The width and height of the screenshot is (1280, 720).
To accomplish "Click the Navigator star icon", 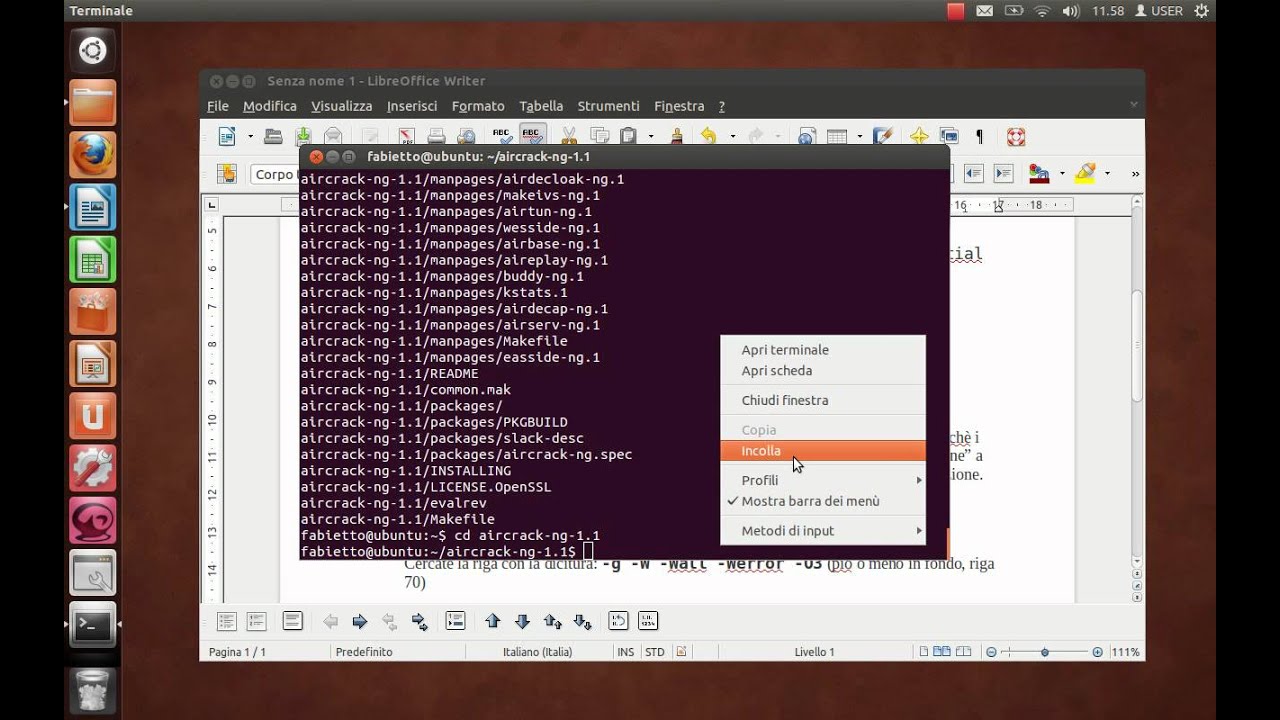I will (x=919, y=136).
